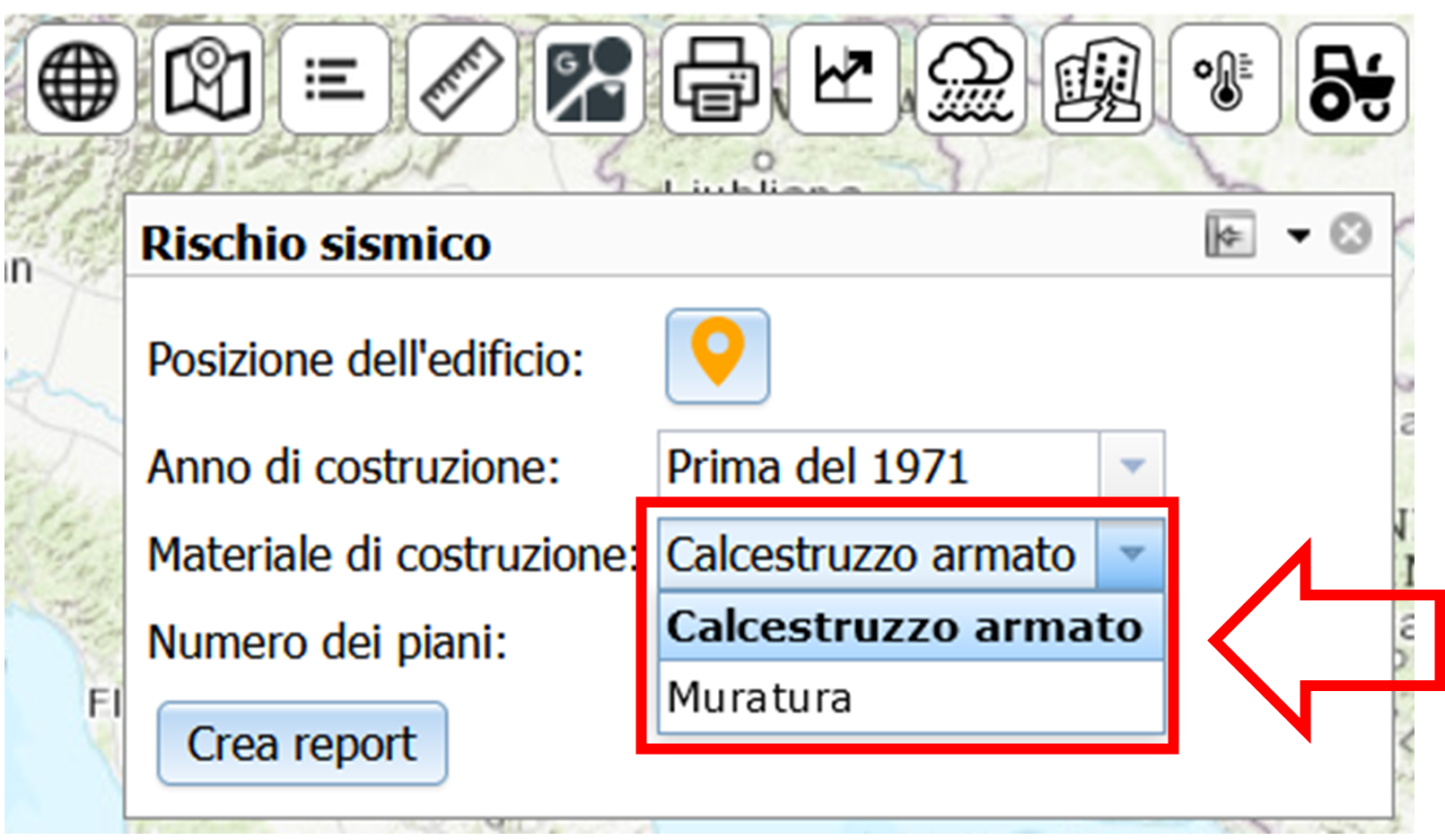Open the tractor agriculture tool

[x=1352, y=80]
